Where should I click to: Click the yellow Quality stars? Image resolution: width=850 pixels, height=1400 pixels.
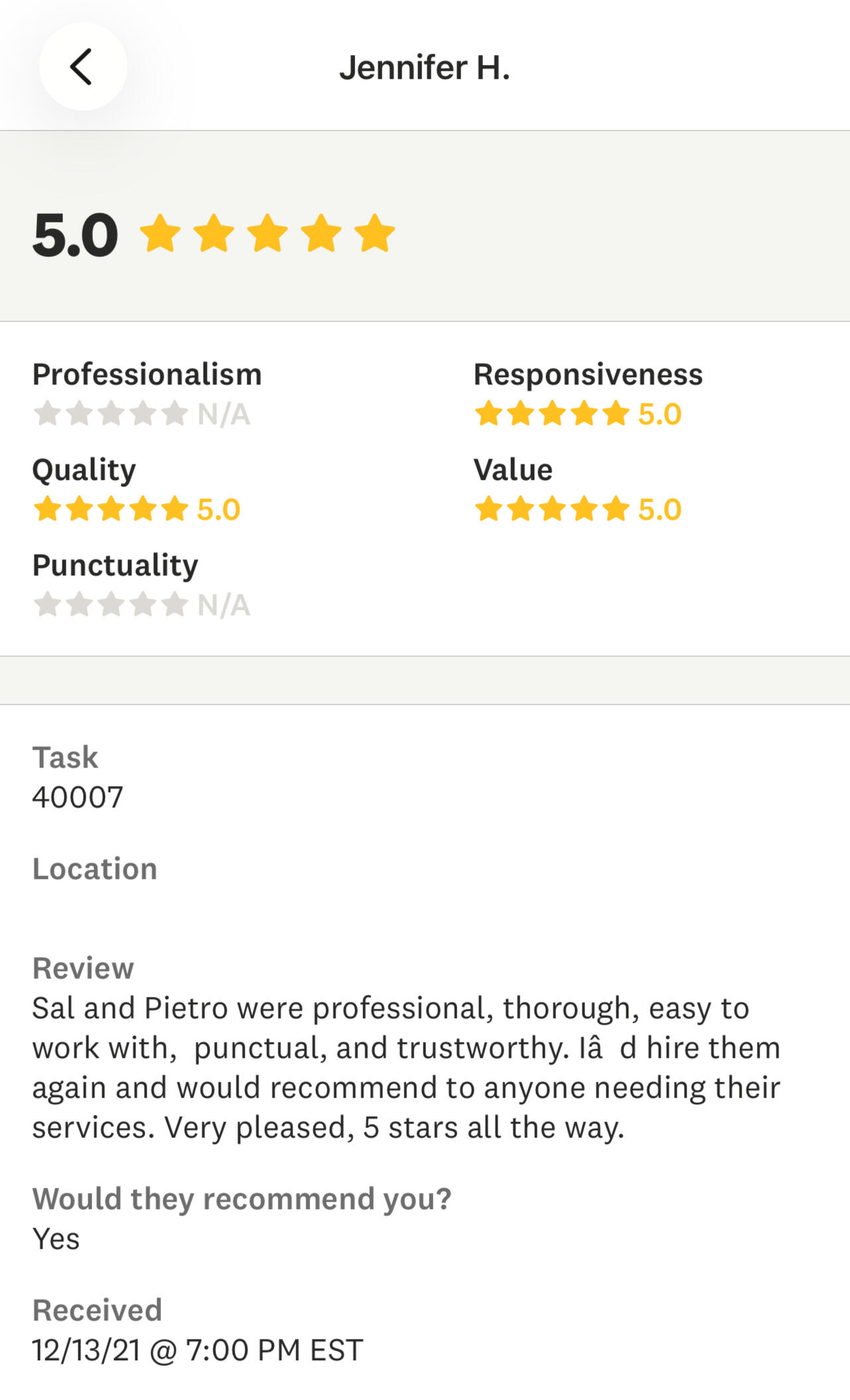pyautogui.click(x=111, y=509)
